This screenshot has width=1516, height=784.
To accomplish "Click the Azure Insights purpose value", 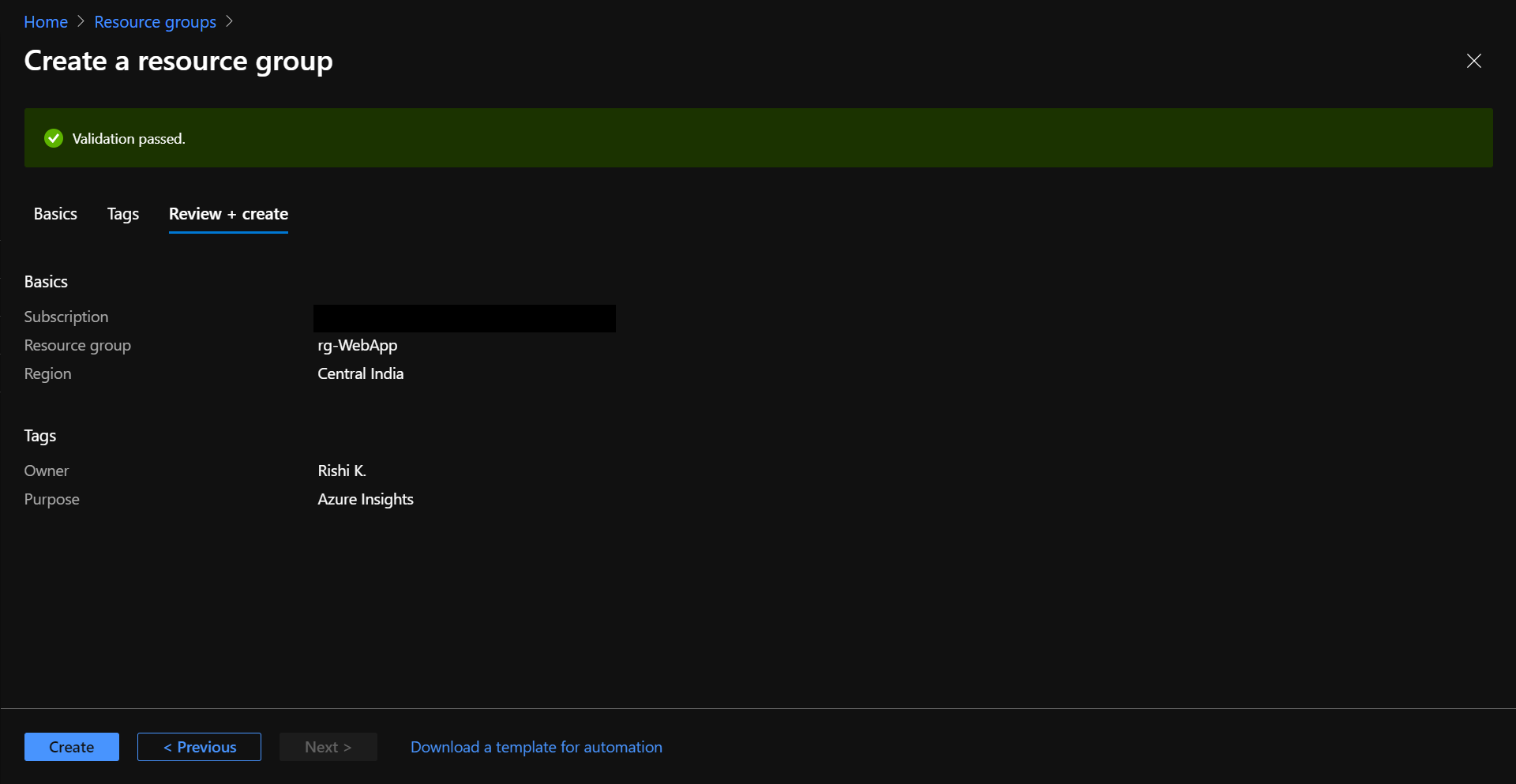I will point(365,499).
